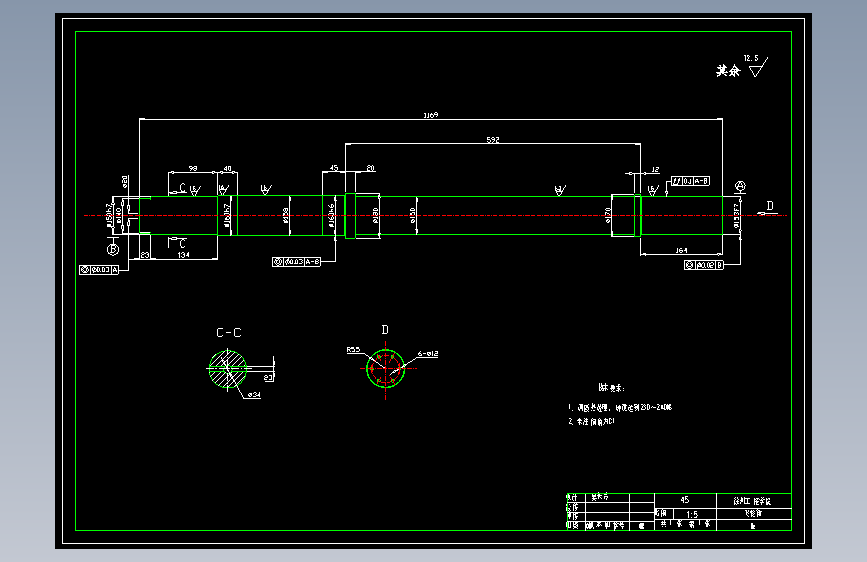Click the C-C section view title
The image size is (867, 562).
pos(228,332)
